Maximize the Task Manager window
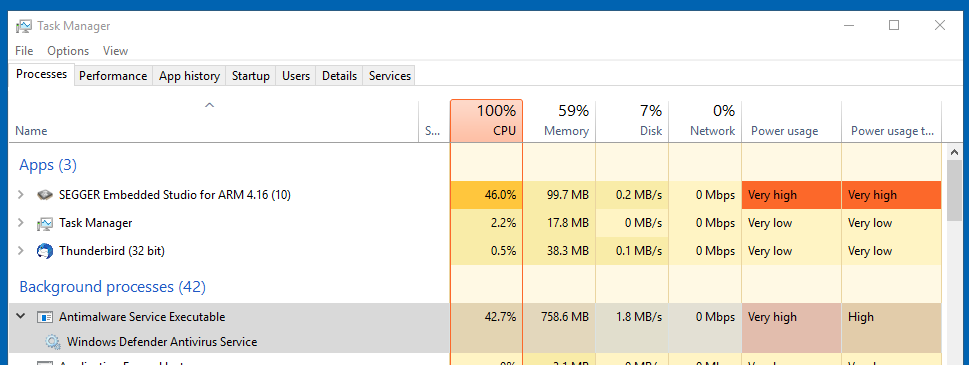 coord(894,25)
